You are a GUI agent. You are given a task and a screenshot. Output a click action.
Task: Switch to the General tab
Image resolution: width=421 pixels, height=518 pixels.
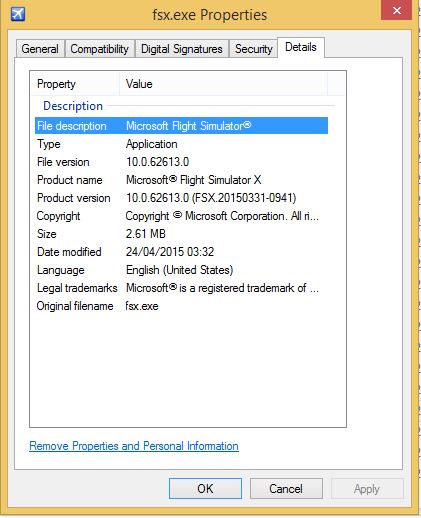40,49
